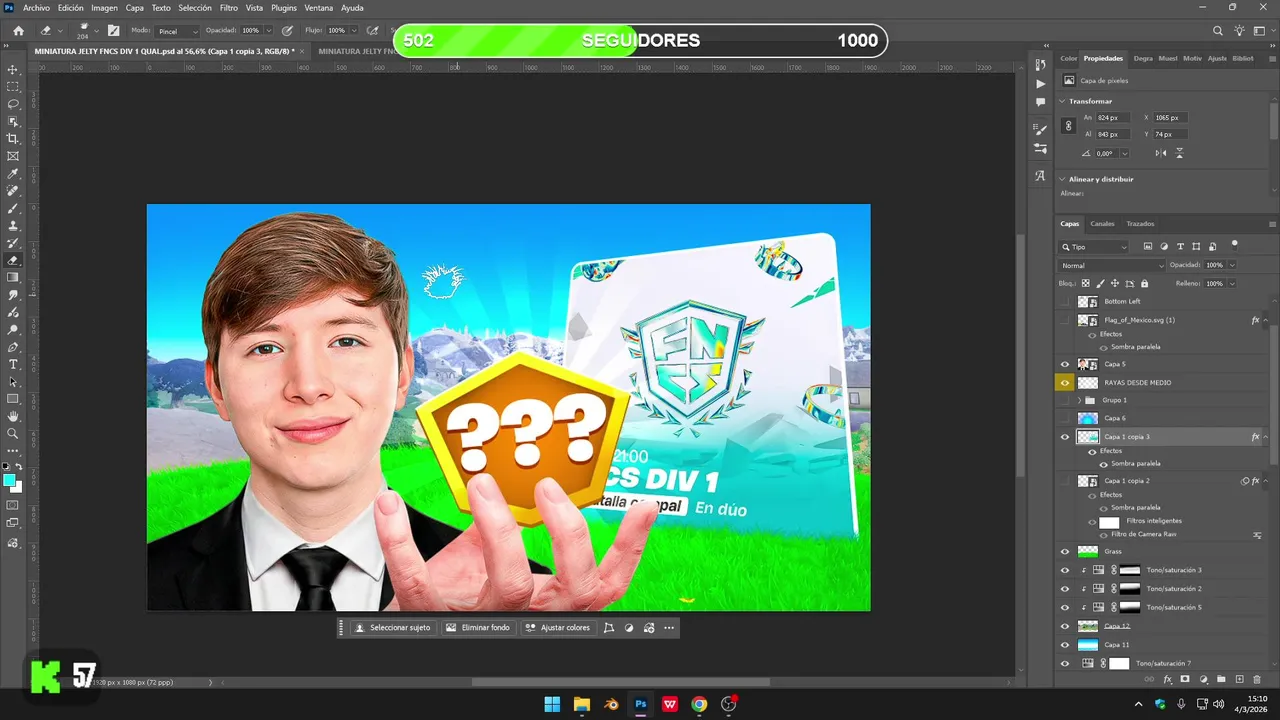
Task: Select the Eraser tool in toolbar
Action: pos(13,260)
